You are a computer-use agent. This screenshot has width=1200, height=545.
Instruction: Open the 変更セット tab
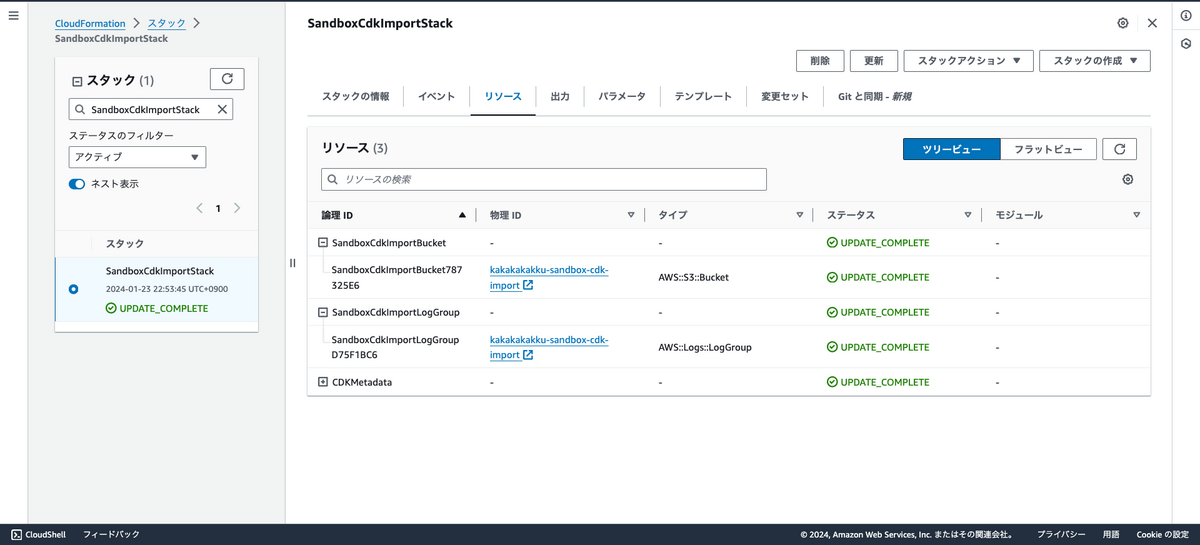pos(785,97)
